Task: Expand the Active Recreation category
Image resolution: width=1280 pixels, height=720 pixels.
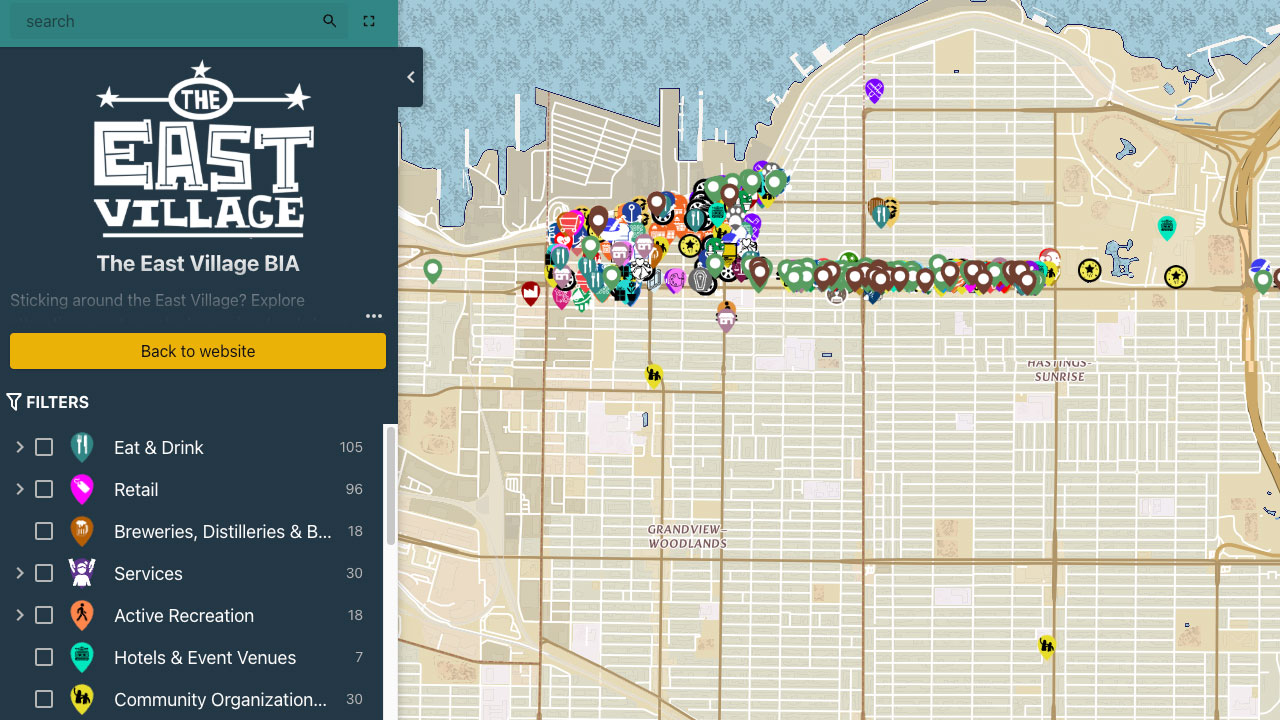Action: [19, 615]
